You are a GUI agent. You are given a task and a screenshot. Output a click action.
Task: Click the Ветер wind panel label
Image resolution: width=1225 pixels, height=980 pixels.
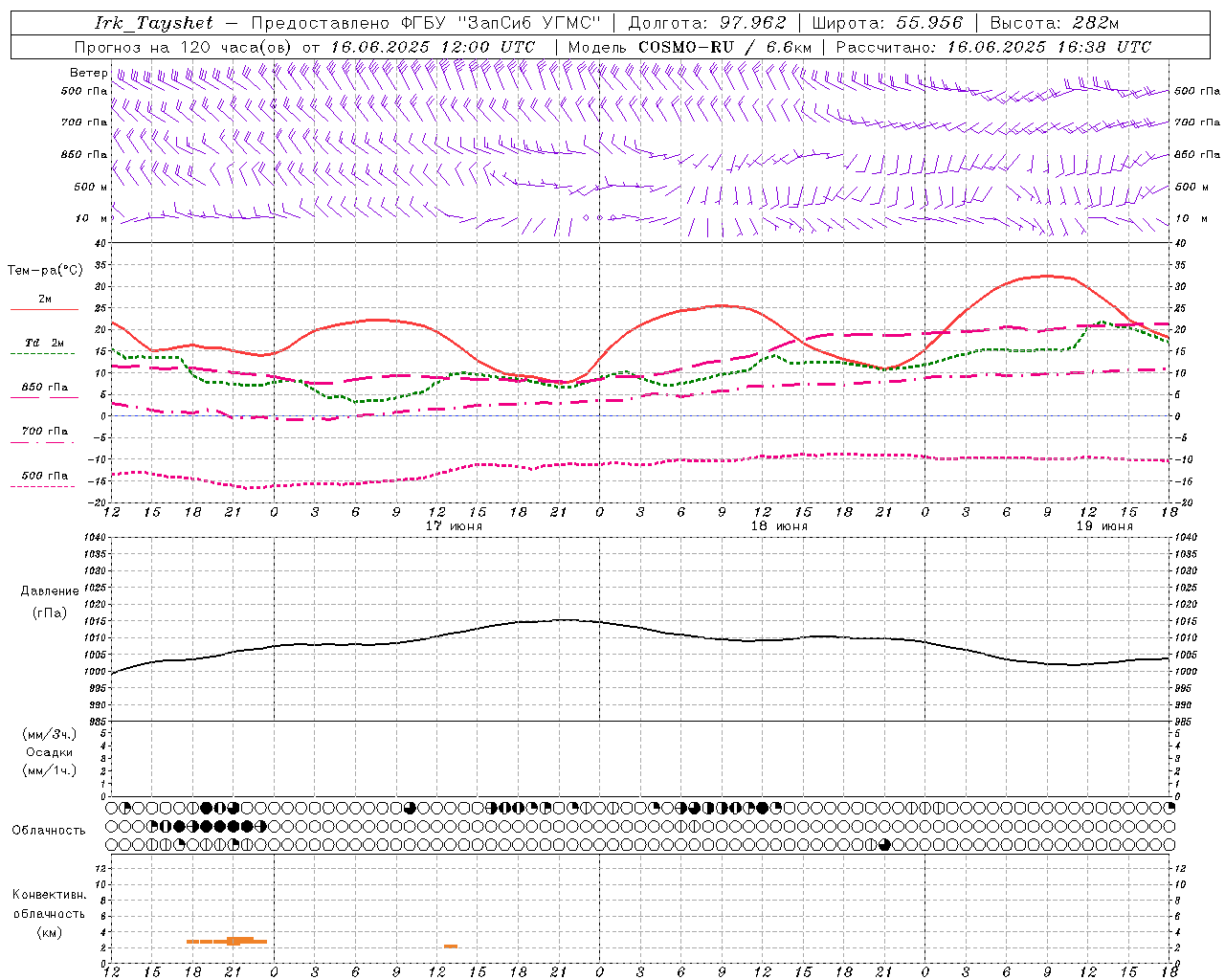point(88,73)
